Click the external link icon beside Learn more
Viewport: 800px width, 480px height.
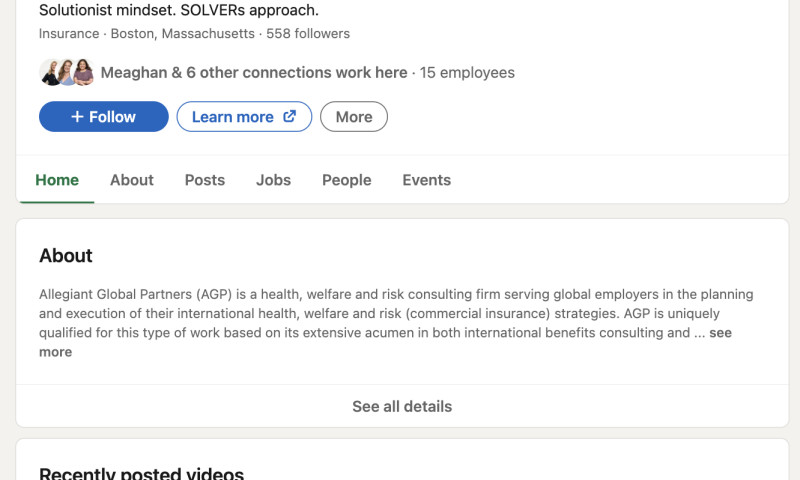pos(290,116)
